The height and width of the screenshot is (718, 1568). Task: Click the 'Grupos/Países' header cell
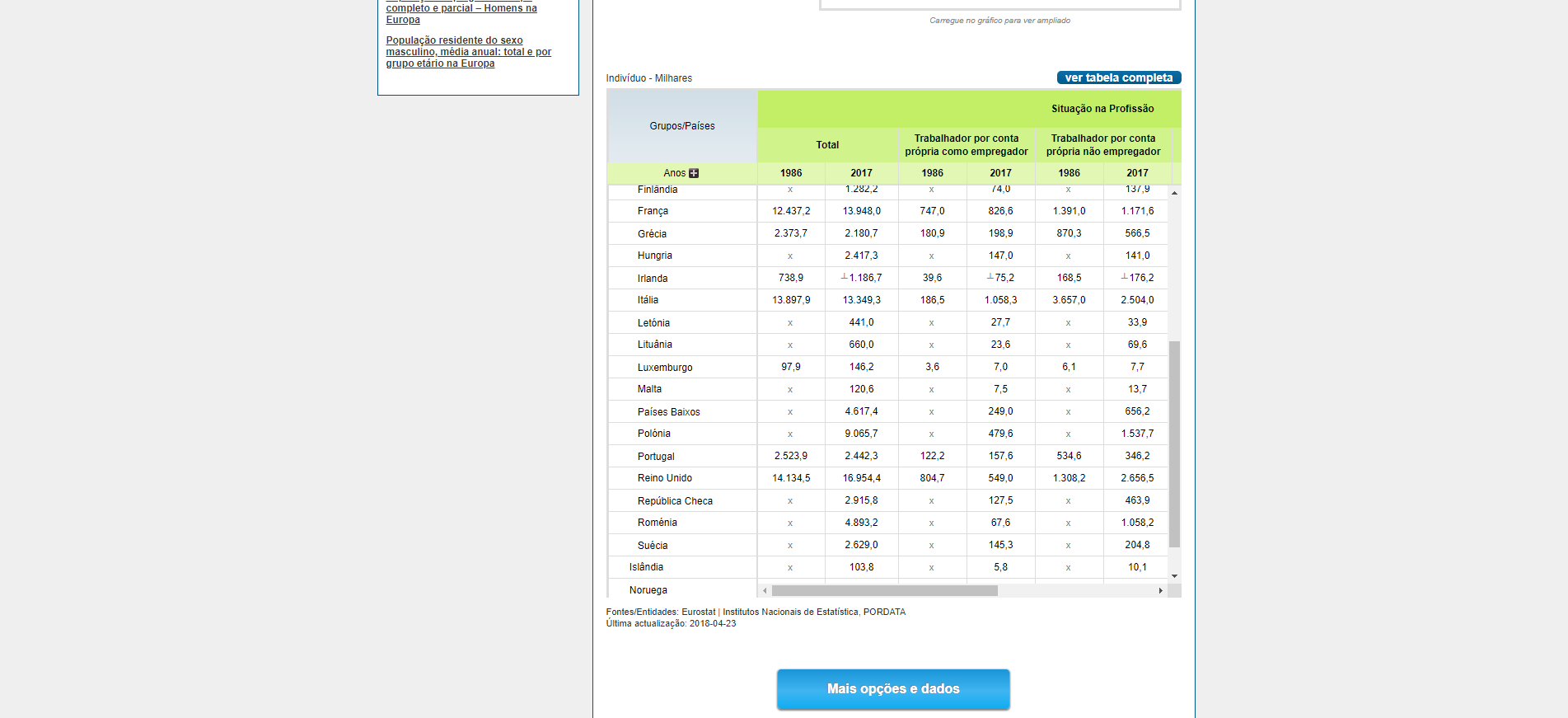(681, 126)
